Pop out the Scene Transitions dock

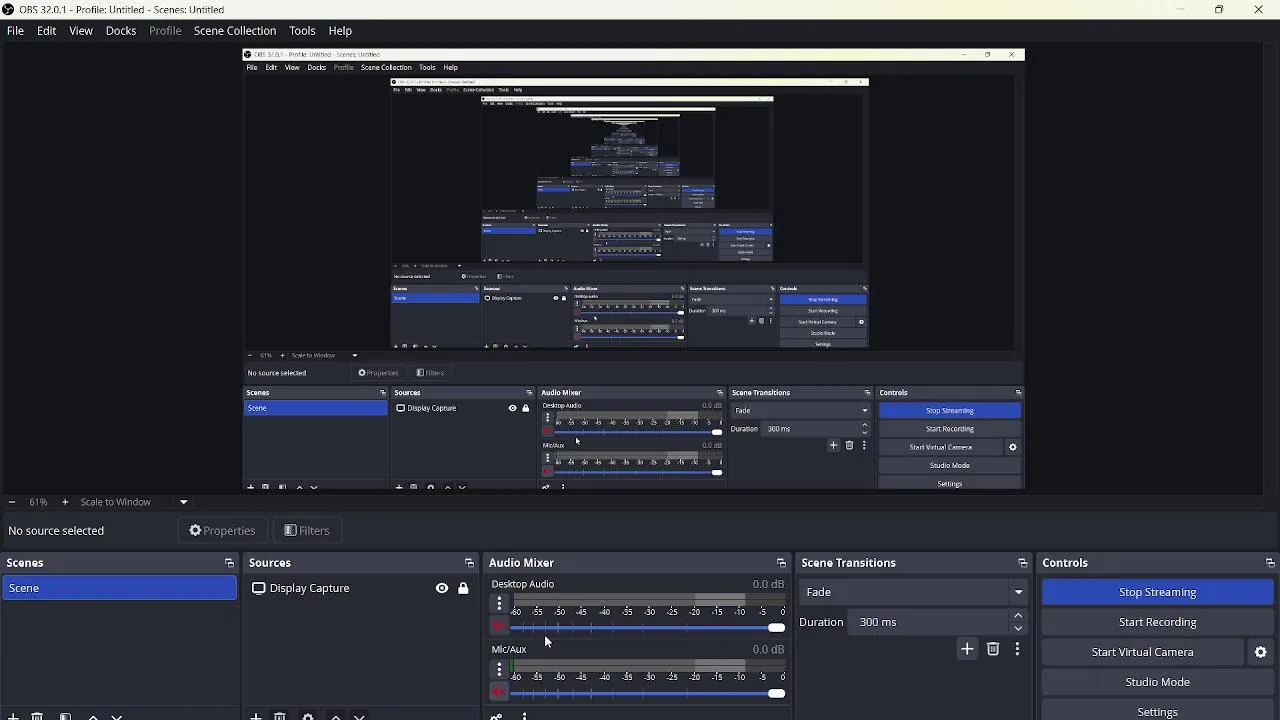pos(1022,563)
